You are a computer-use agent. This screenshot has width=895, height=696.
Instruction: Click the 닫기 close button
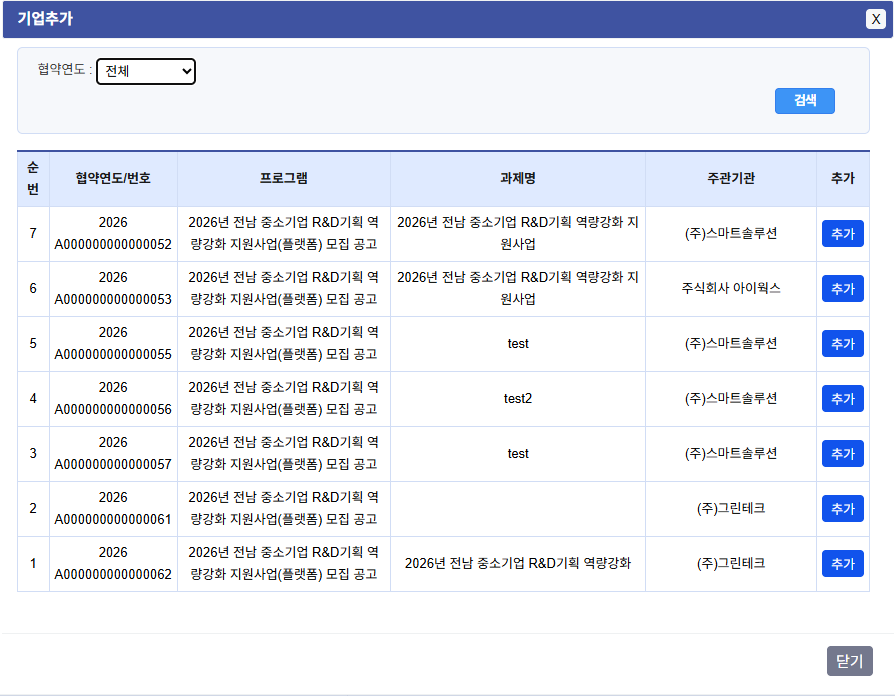click(x=849, y=661)
